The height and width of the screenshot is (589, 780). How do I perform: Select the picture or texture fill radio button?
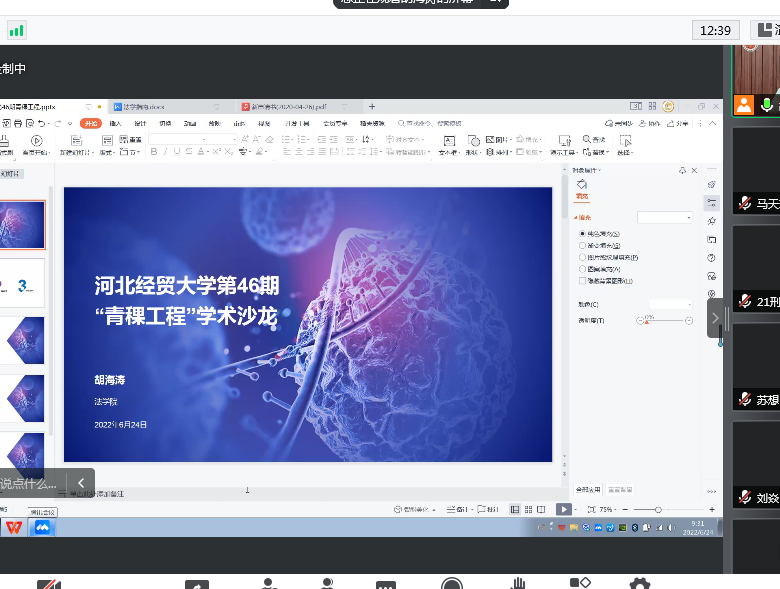[x=582, y=257]
